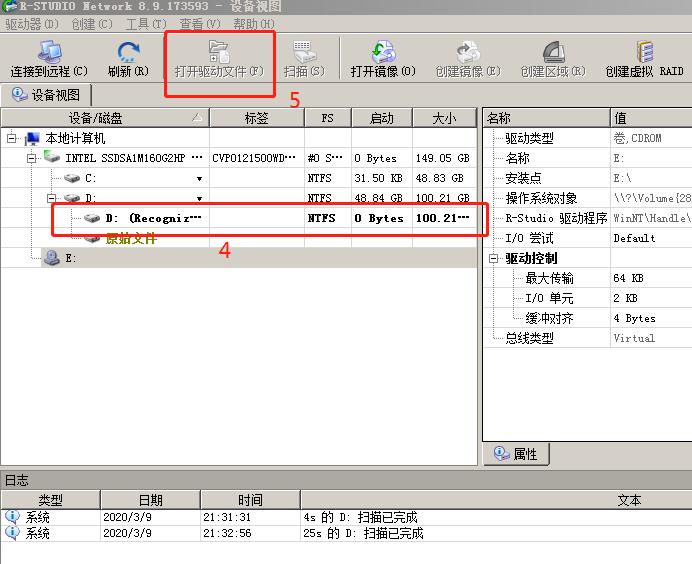Open the Tools (工具) menu
The image size is (692, 564).
tap(147, 24)
